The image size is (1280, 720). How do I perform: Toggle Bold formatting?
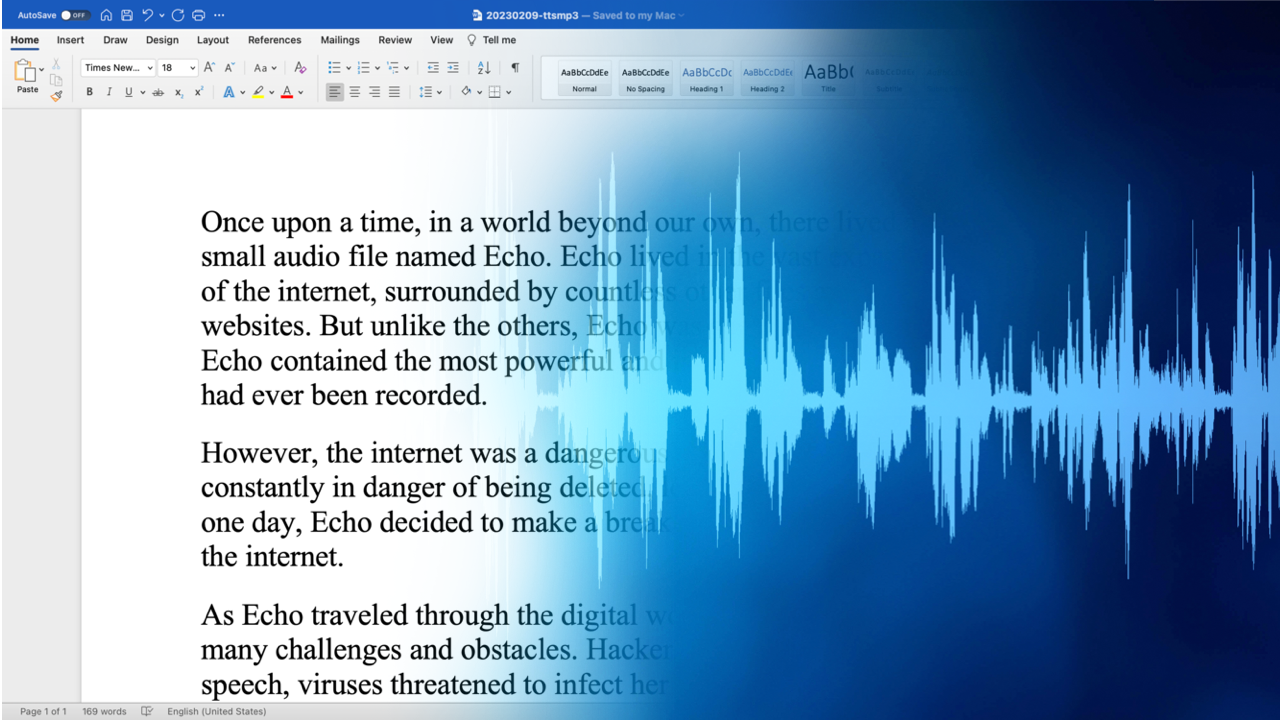point(89,92)
